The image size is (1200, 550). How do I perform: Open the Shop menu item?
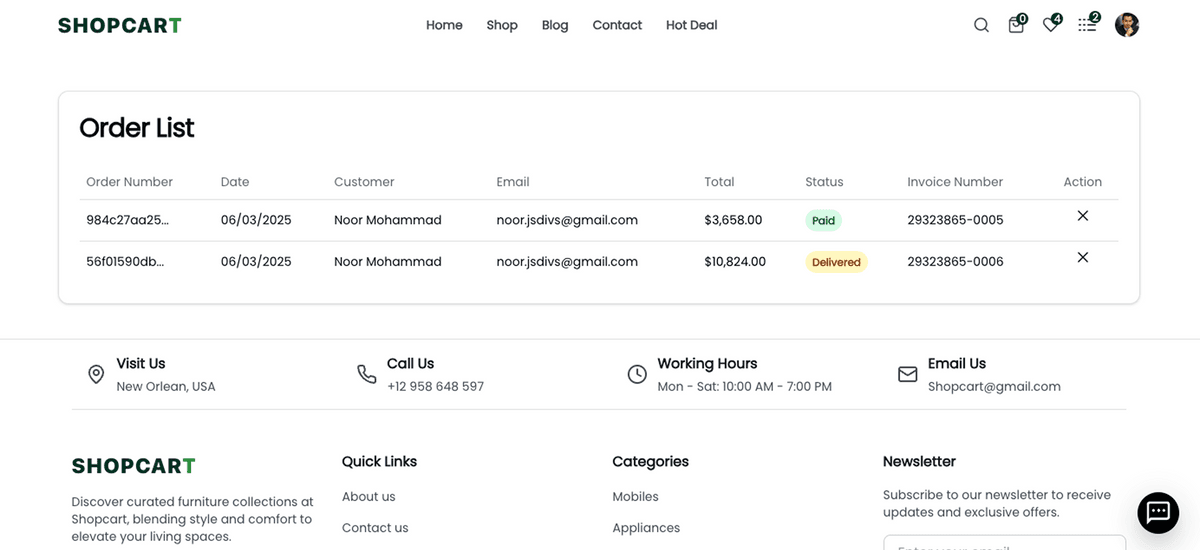point(502,25)
